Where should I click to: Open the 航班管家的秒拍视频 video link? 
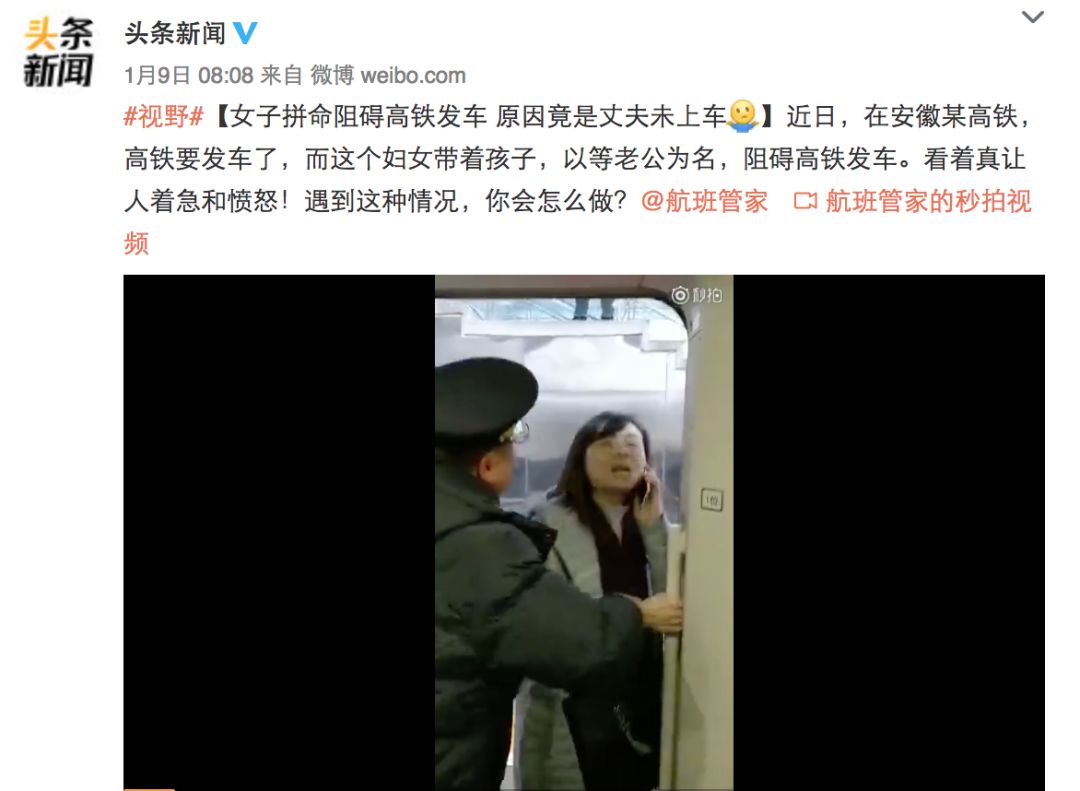coord(928,201)
